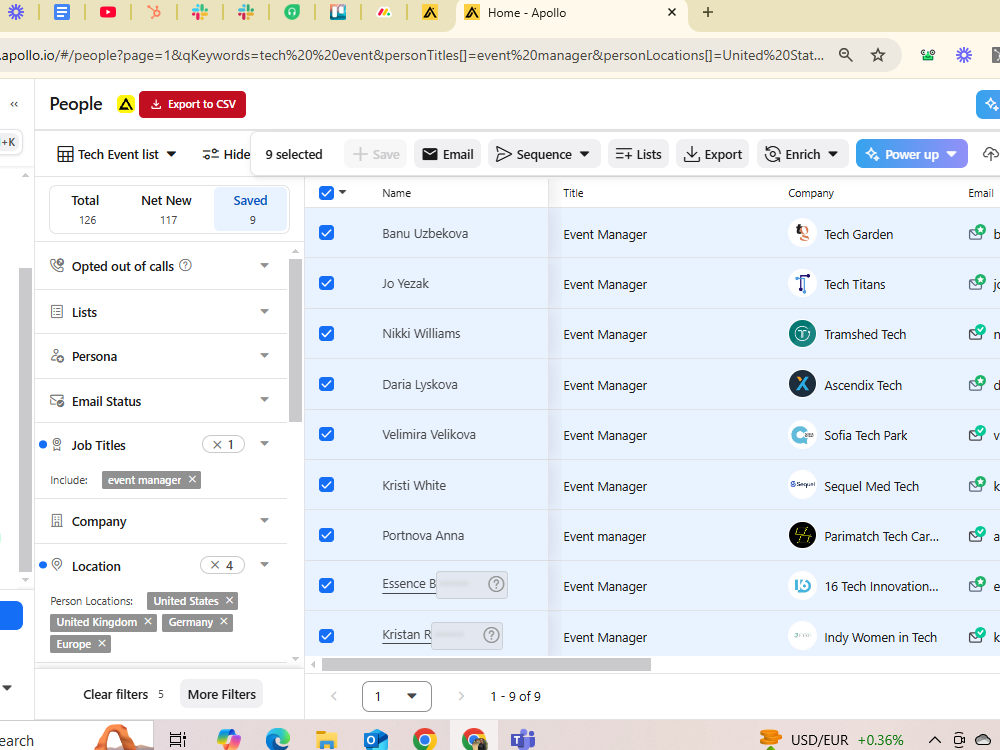Uncheck the Nikki Williams row checkbox
Image resolution: width=1000 pixels, height=750 pixels.
(326, 334)
